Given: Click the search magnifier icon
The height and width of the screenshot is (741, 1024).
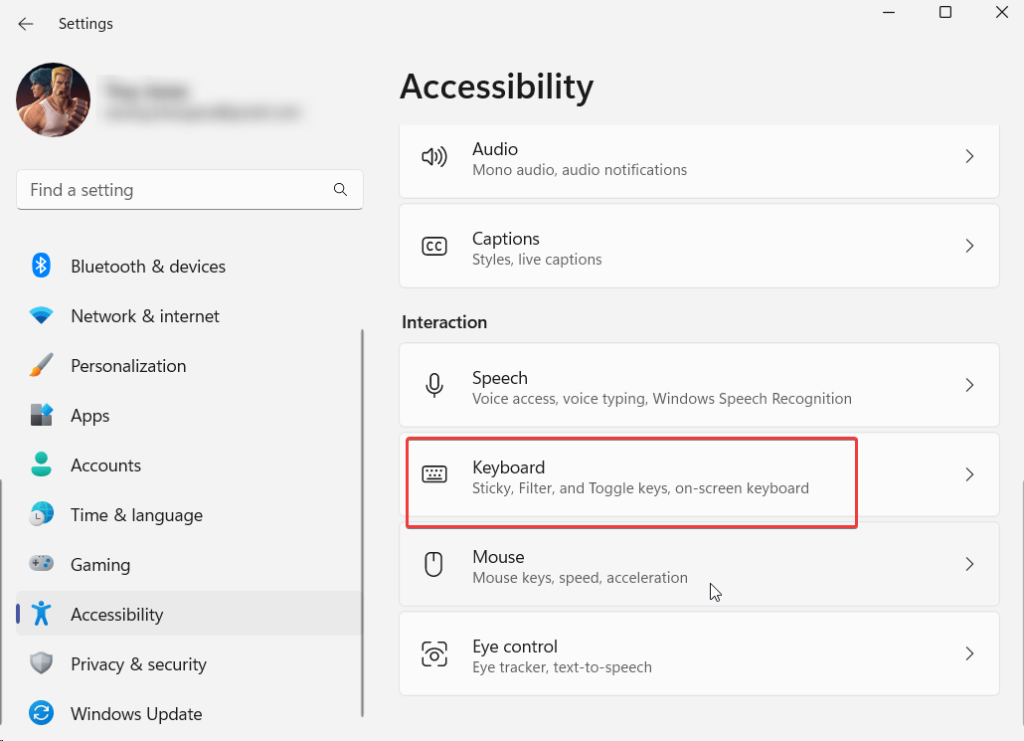Looking at the screenshot, I should pyautogui.click(x=340, y=190).
